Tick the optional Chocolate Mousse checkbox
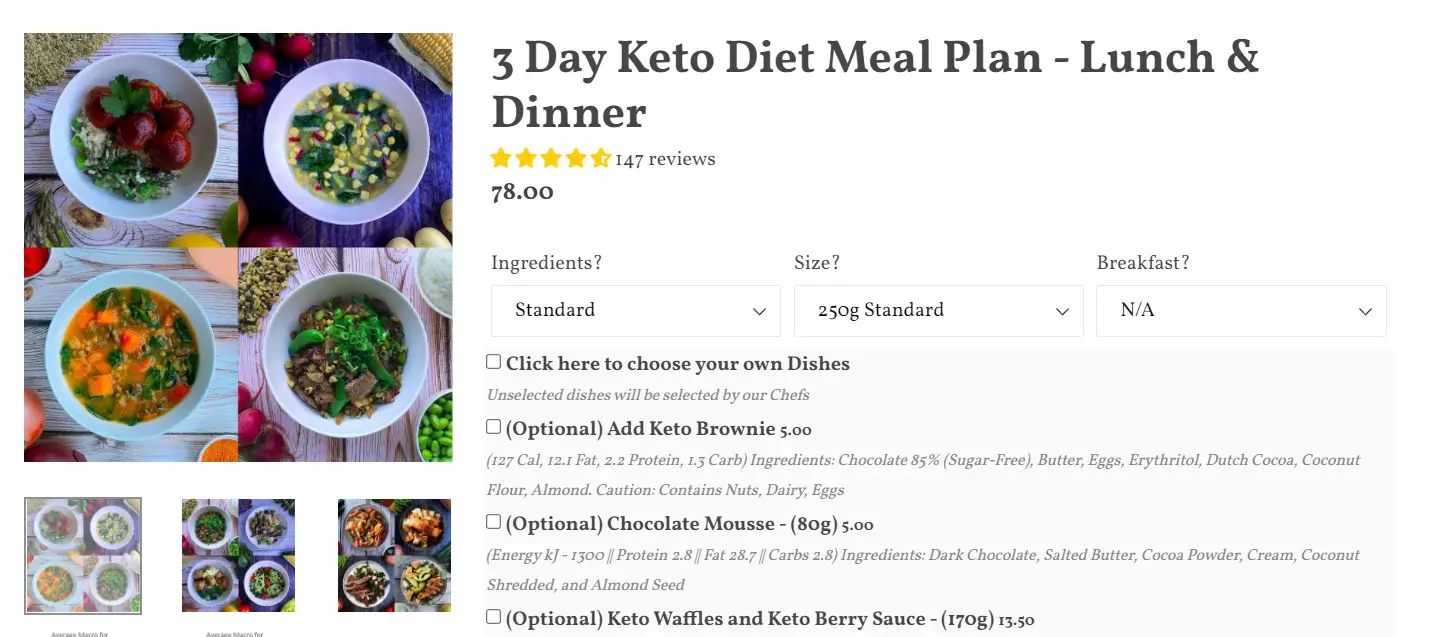Image resolution: width=1439 pixels, height=637 pixels. 494,522
